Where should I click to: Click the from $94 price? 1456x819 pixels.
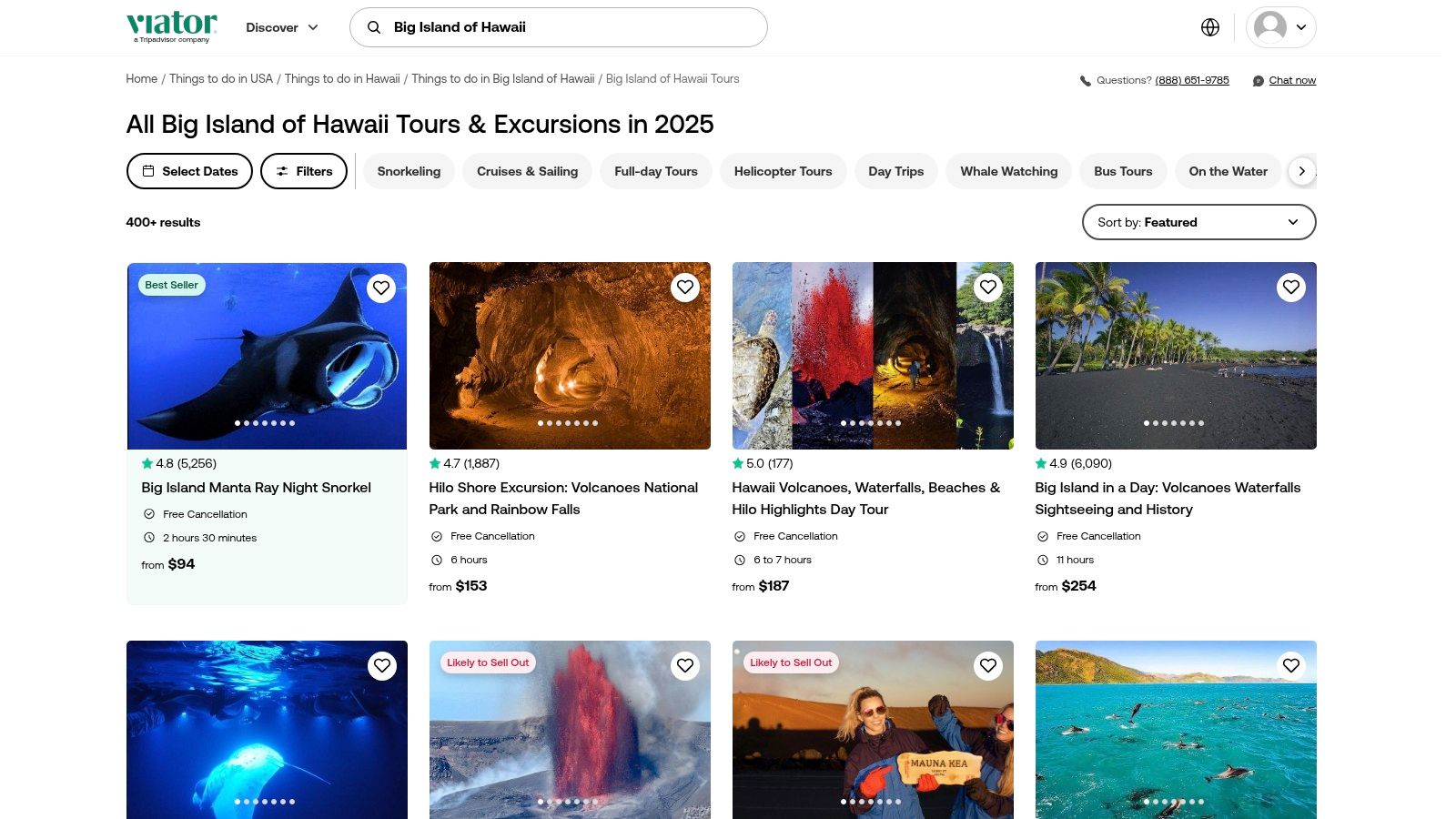click(x=168, y=564)
